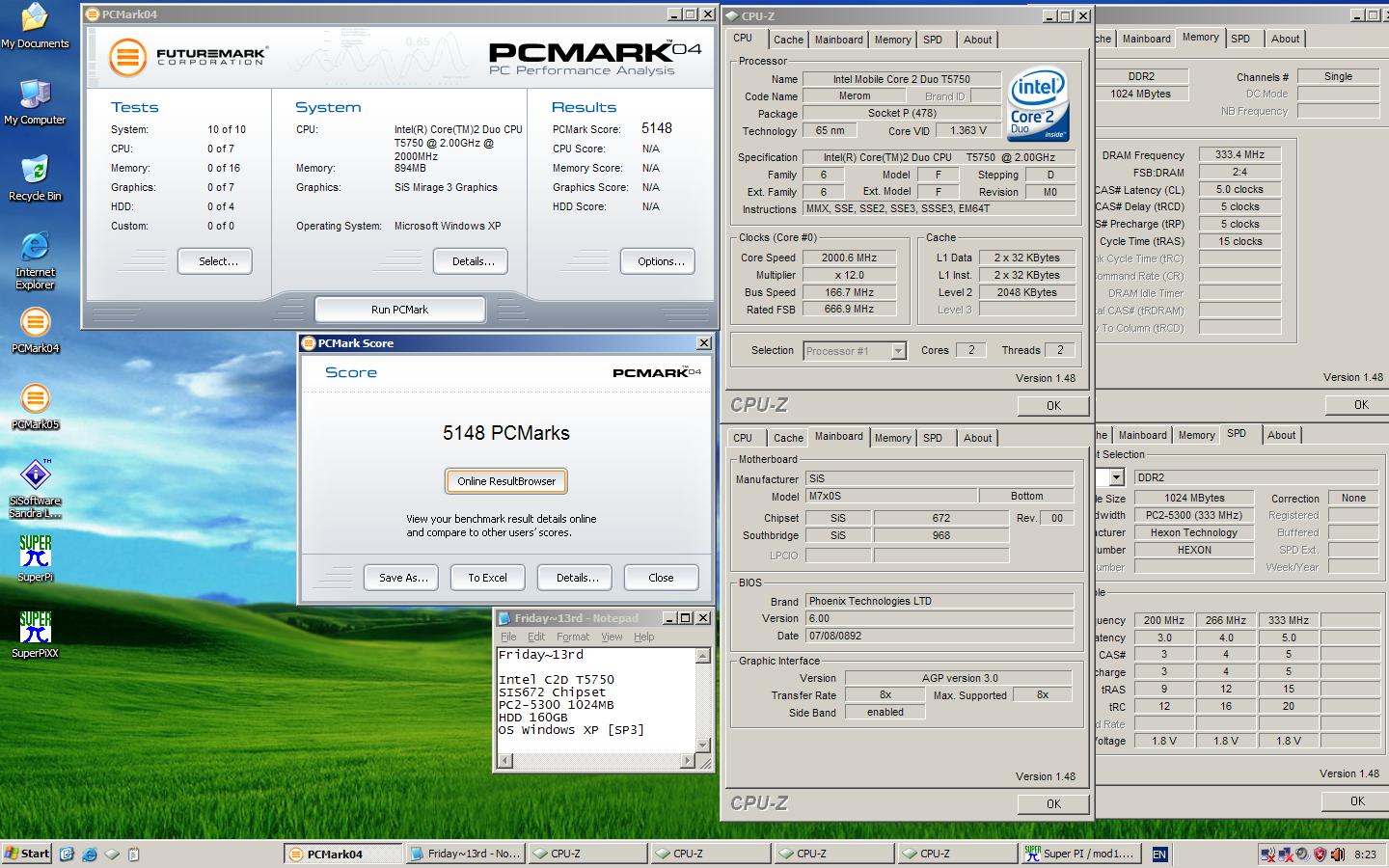Click Online ResultBrowser button
The image size is (1389, 868).
[506, 481]
